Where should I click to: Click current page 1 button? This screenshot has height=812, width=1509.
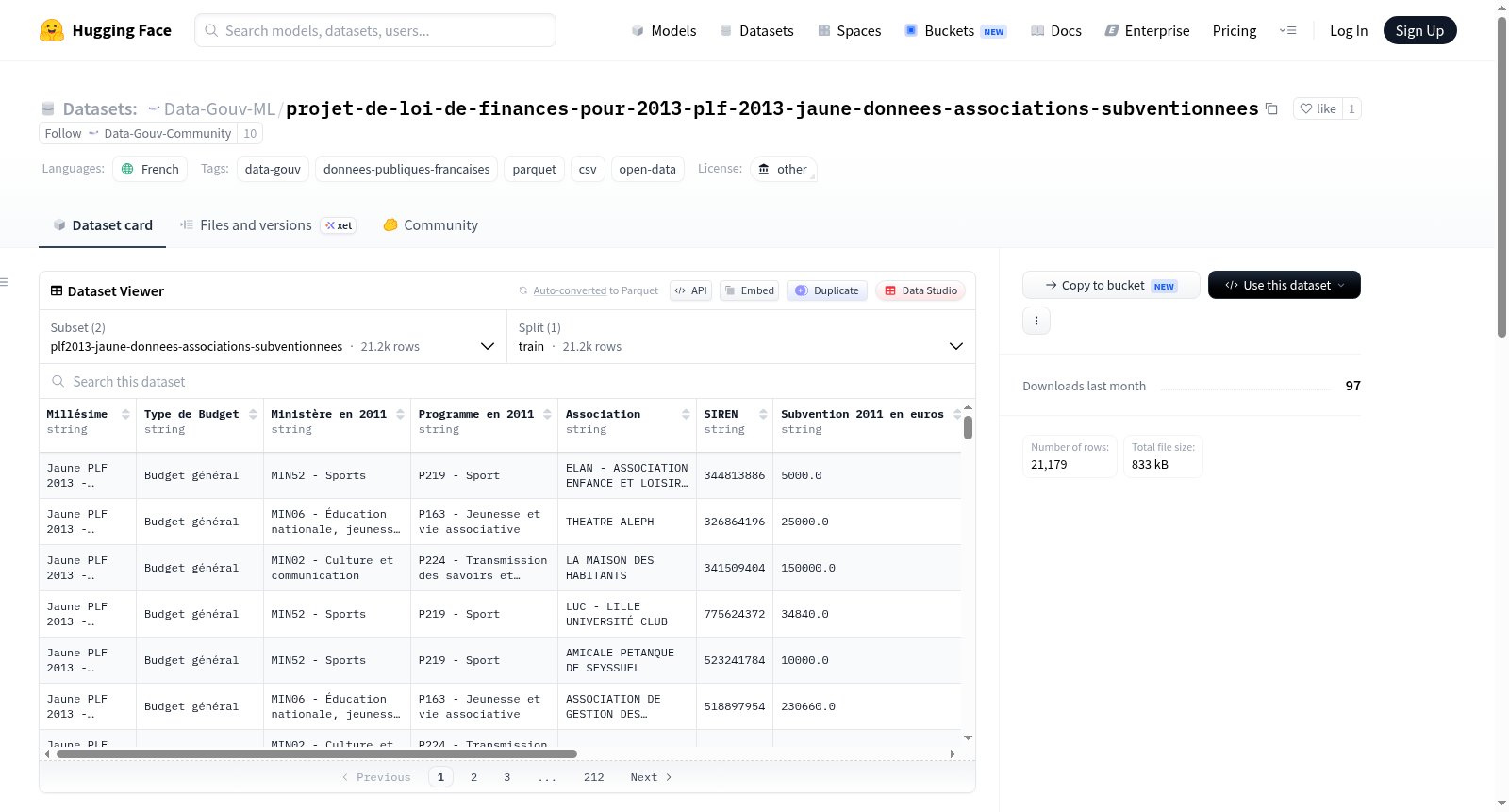tap(440, 777)
